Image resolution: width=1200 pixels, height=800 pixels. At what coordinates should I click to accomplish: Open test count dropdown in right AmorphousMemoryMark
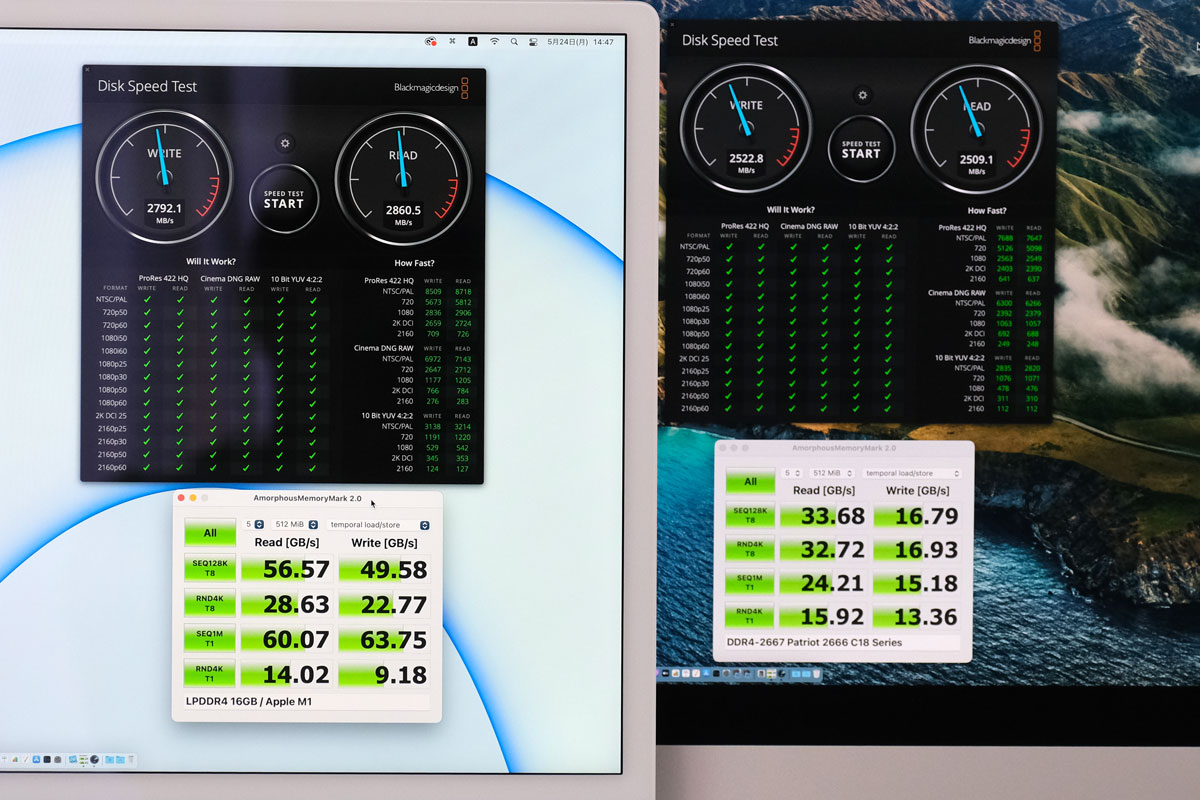[792, 473]
